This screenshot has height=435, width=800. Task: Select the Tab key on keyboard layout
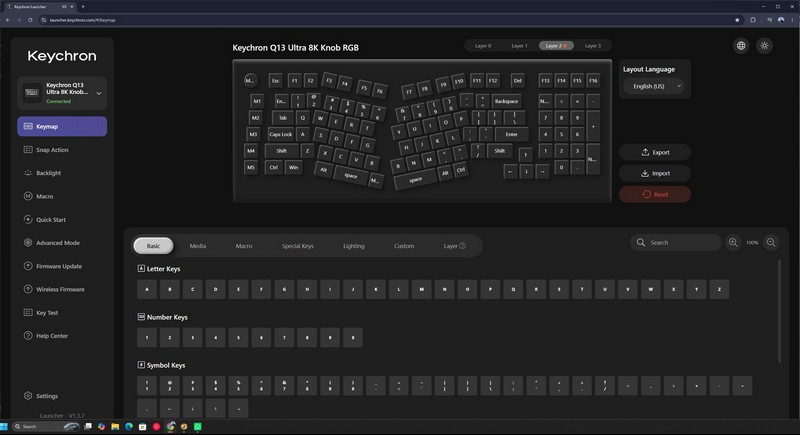283,118
